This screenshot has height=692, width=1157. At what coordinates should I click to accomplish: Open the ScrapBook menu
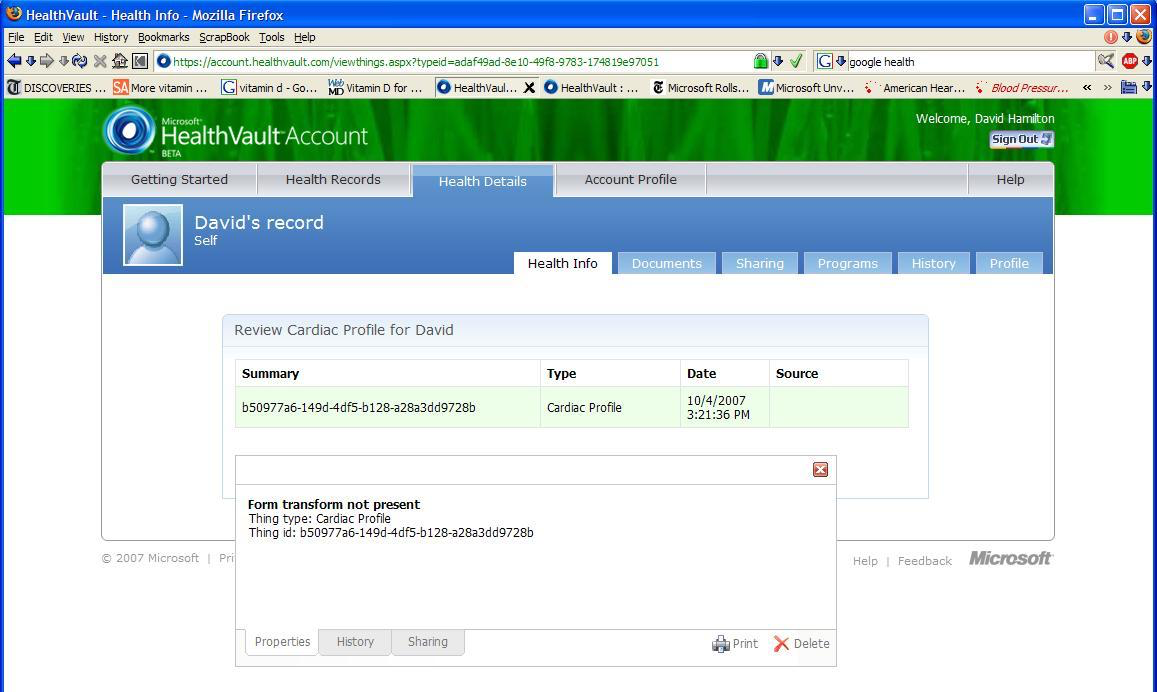pos(224,37)
